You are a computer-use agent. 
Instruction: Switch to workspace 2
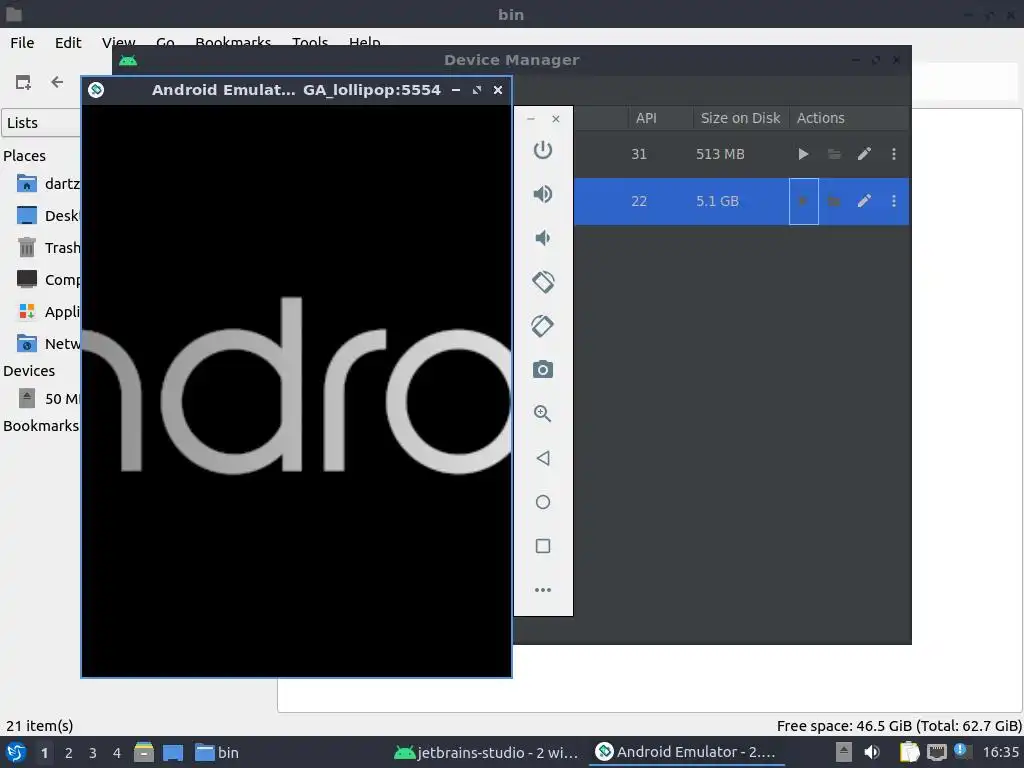[x=69, y=753]
